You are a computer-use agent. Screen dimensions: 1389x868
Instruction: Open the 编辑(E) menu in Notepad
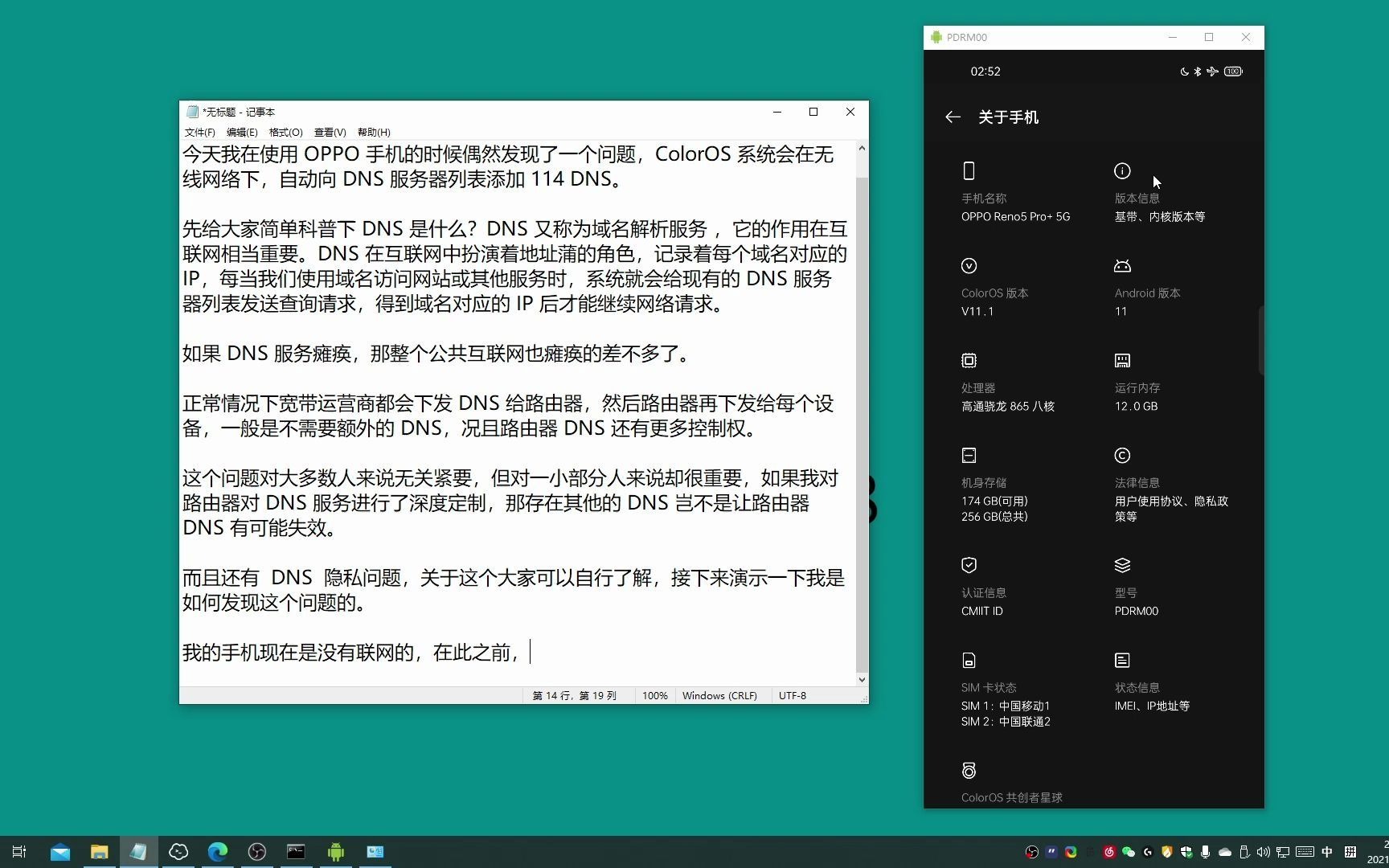coord(242,133)
